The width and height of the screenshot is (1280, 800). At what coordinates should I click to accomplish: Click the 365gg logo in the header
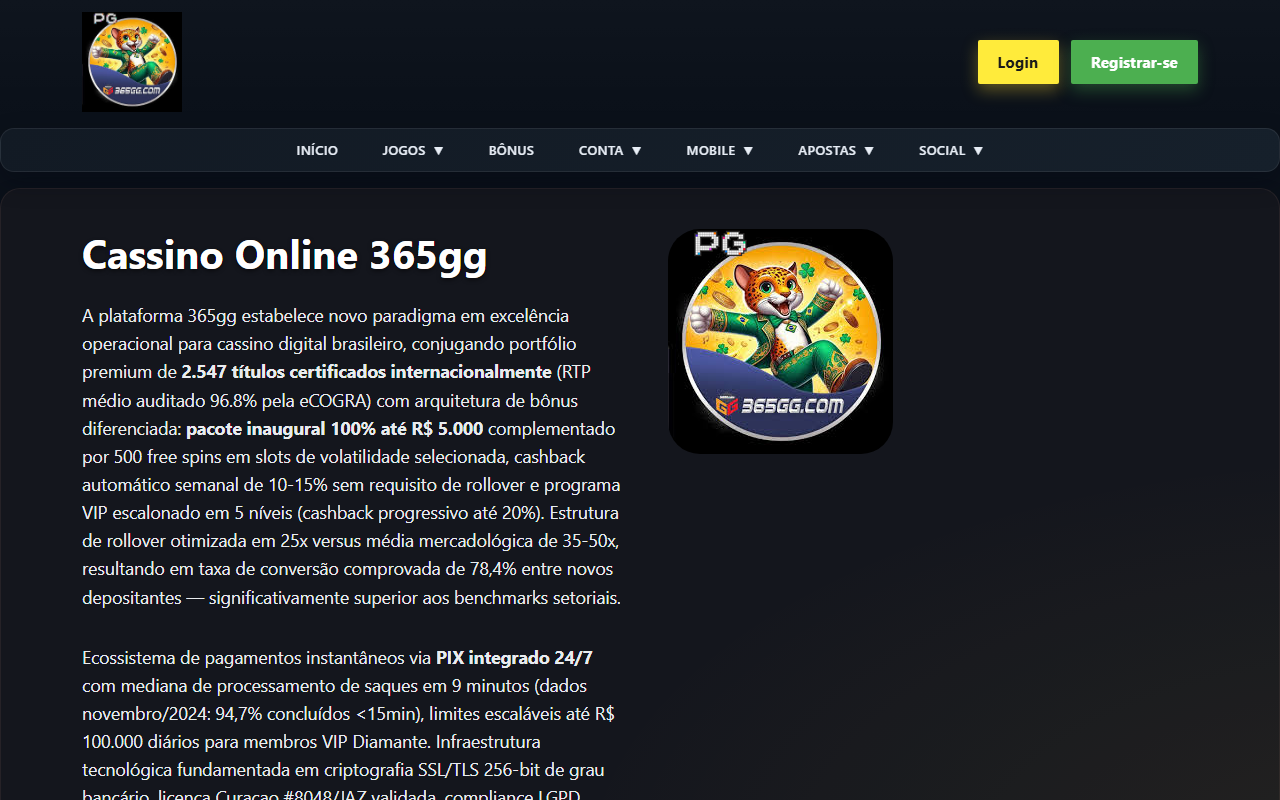(132, 62)
